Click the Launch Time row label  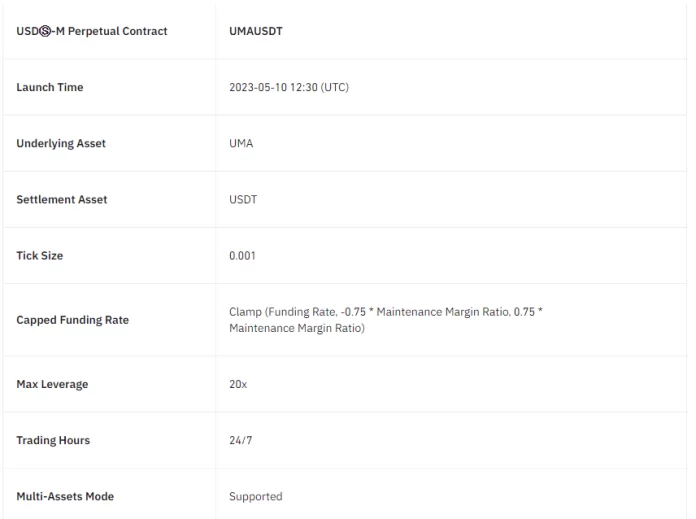[50, 87]
